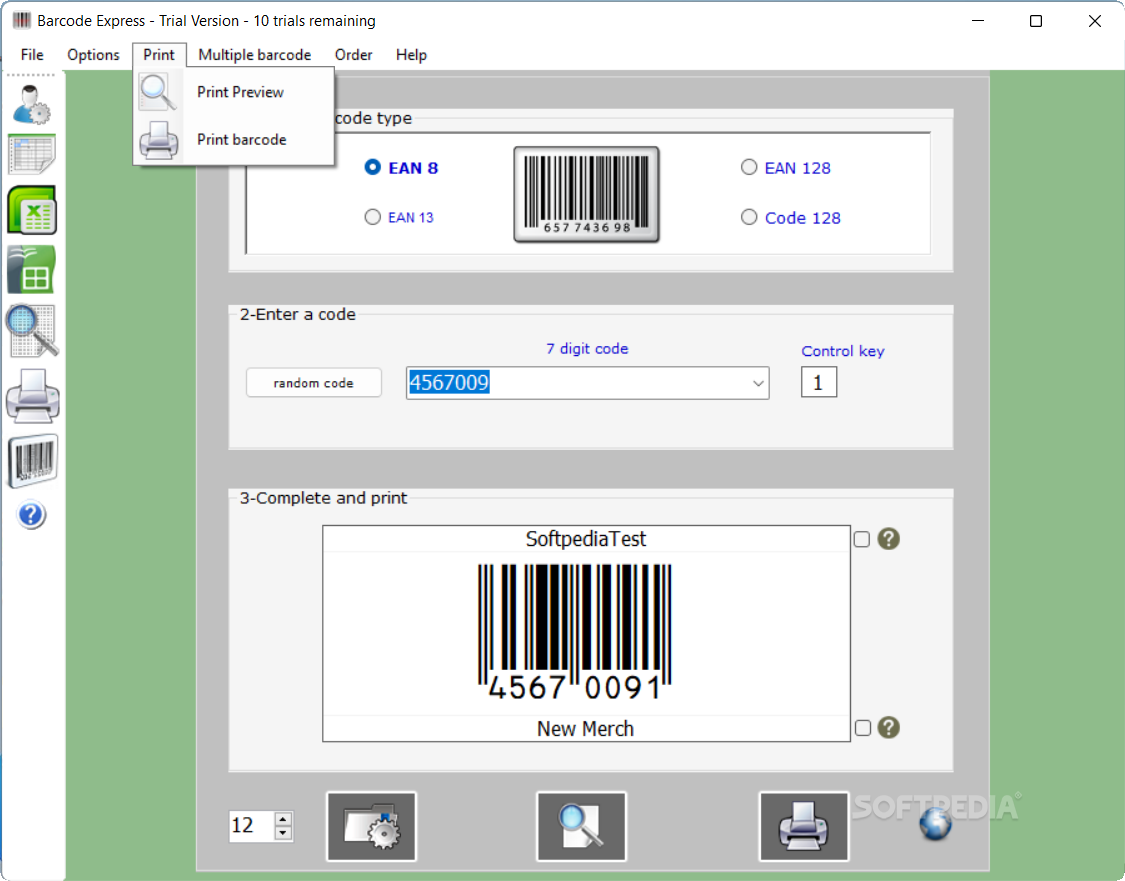Click the spreadsheet table sidebar icon

point(32,154)
